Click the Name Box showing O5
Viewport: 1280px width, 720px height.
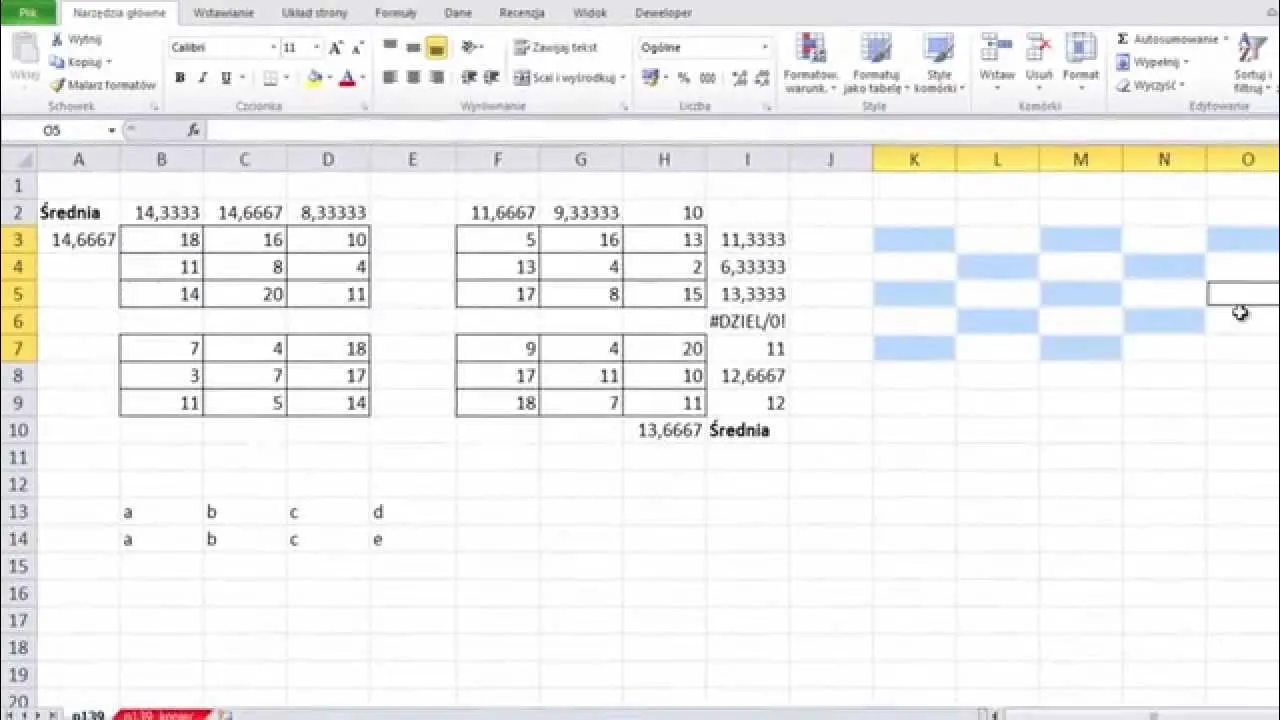click(53, 130)
